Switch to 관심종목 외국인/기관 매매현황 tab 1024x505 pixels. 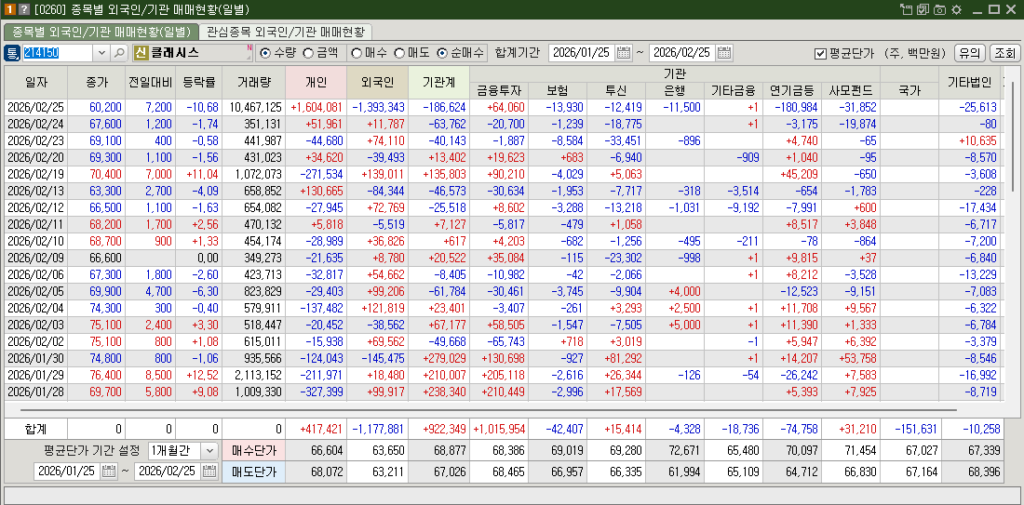pos(287,31)
